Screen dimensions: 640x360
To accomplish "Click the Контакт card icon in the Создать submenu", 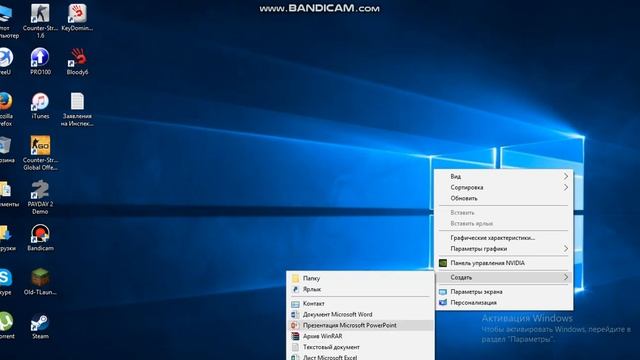I will (x=295, y=304).
